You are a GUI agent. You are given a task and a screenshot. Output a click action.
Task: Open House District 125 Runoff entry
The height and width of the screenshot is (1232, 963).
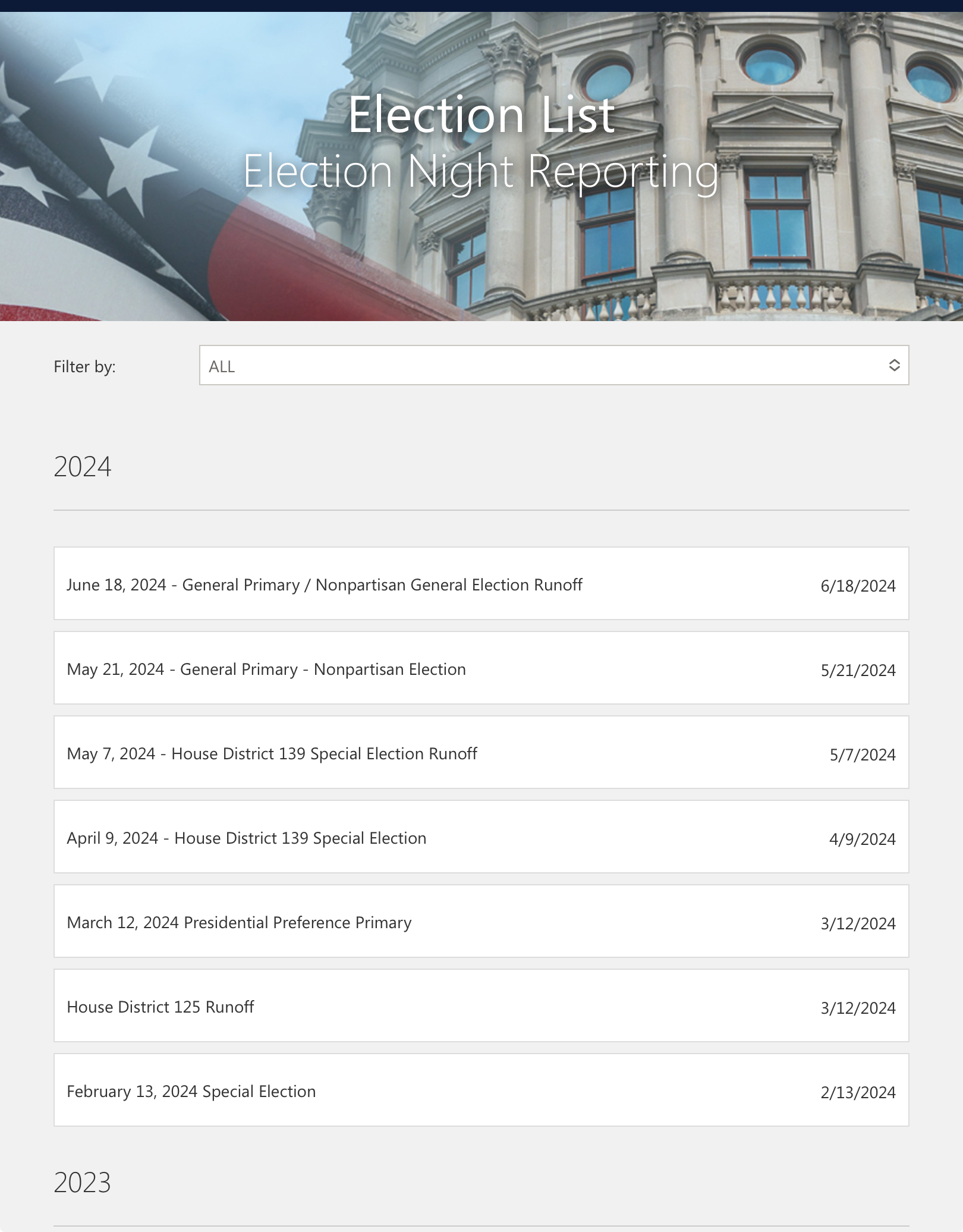[481, 1005]
